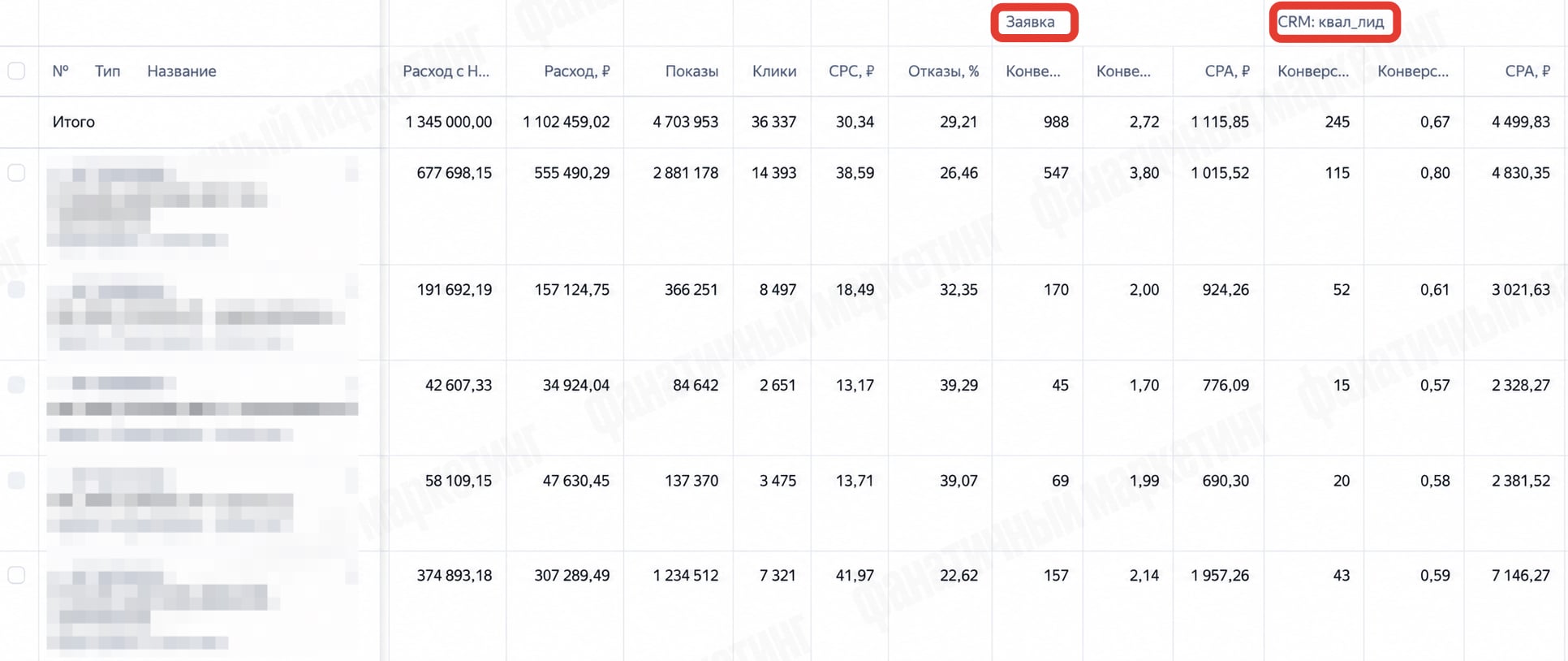Check the row with spend 191 692,19
1568x661 pixels.
pos(16,289)
